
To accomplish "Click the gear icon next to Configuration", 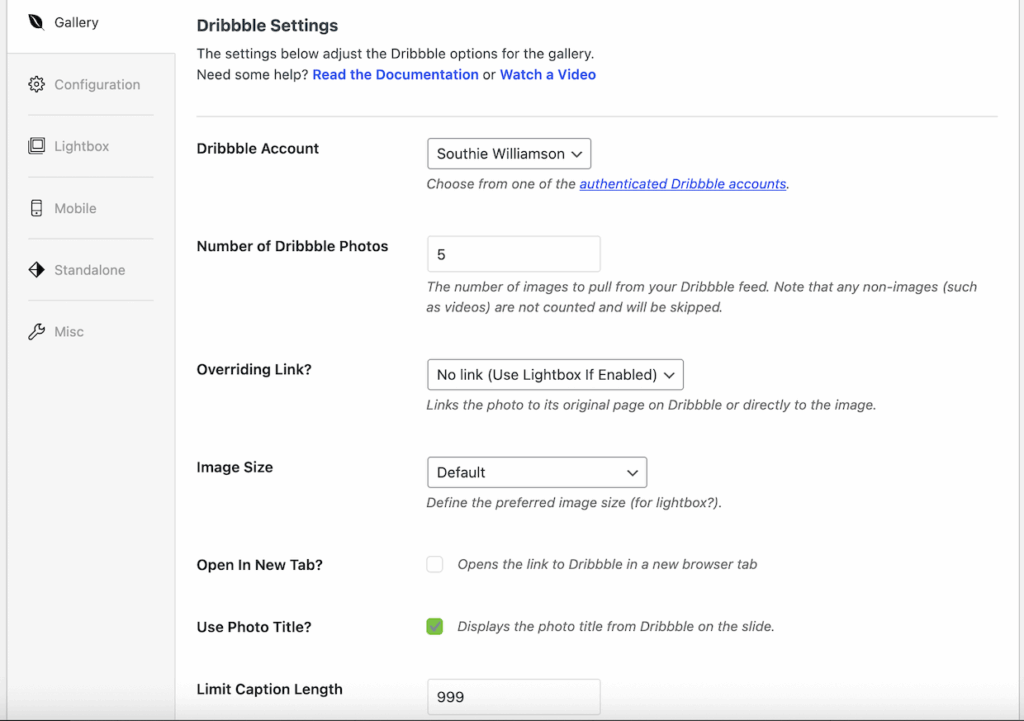I will (x=36, y=85).
